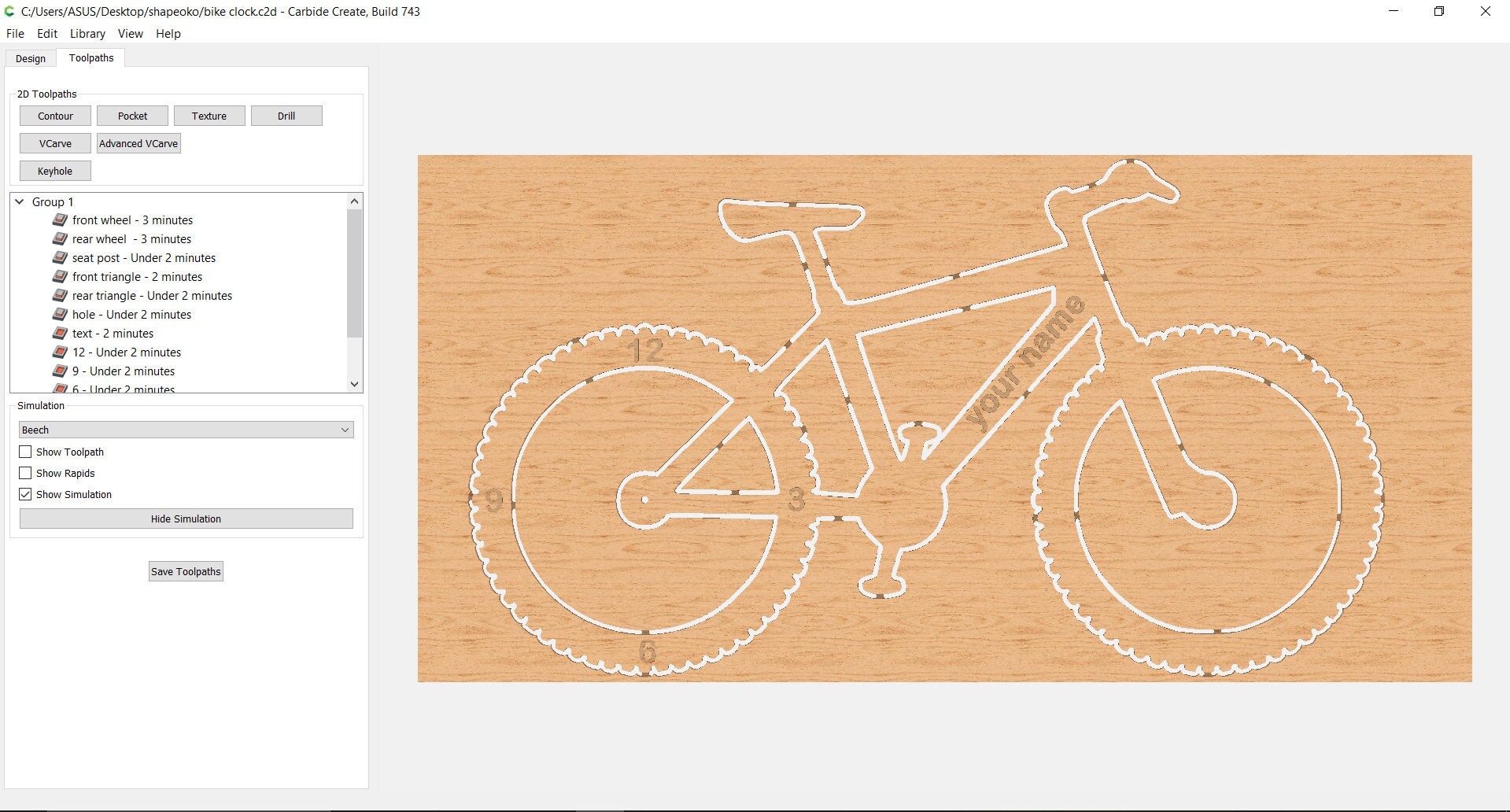Click the Save Toolpaths button
Viewport: 1510px width, 812px height.
pyautogui.click(x=185, y=571)
